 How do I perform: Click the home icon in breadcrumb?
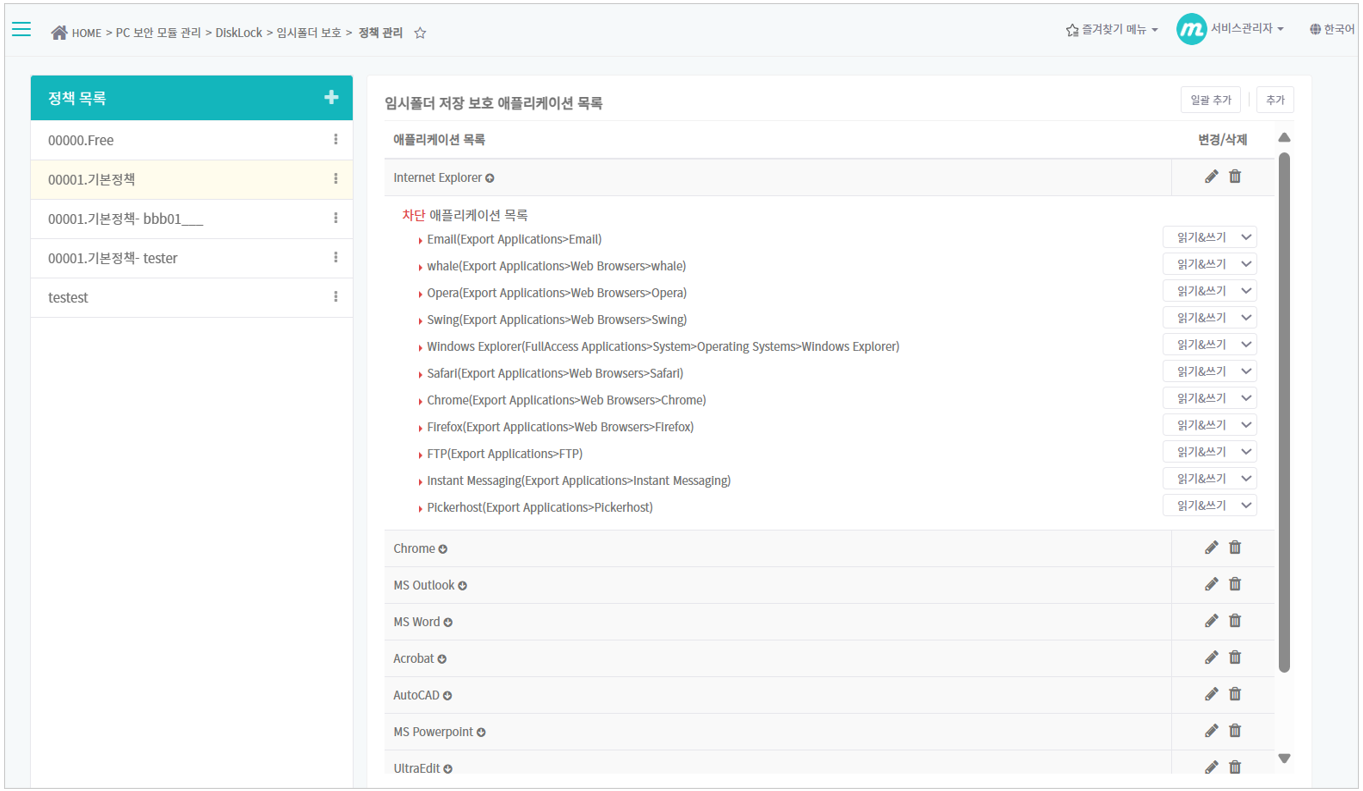(x=59, y=32)
